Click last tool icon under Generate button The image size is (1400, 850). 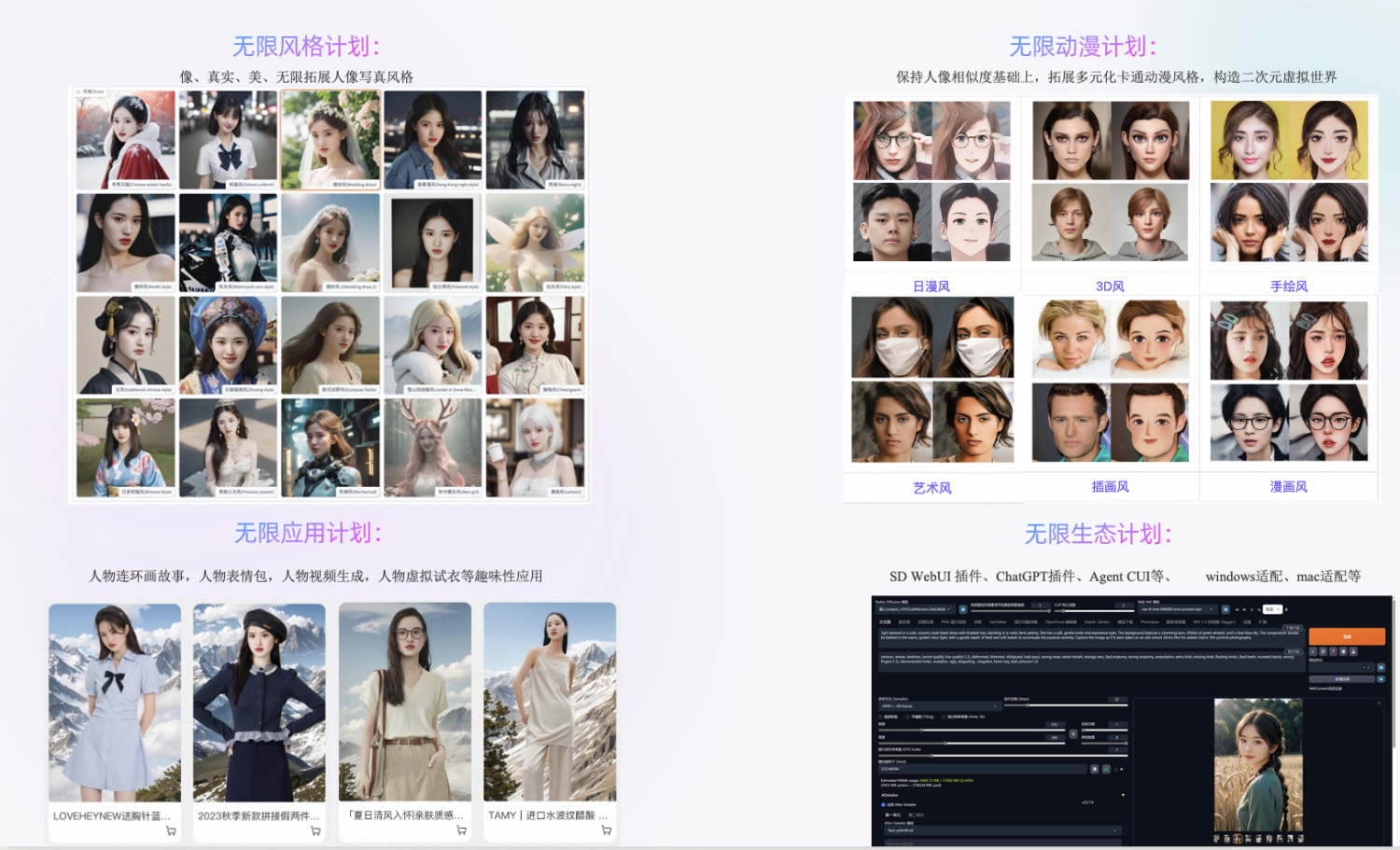pyautogui.click(x=1353, y=651)
